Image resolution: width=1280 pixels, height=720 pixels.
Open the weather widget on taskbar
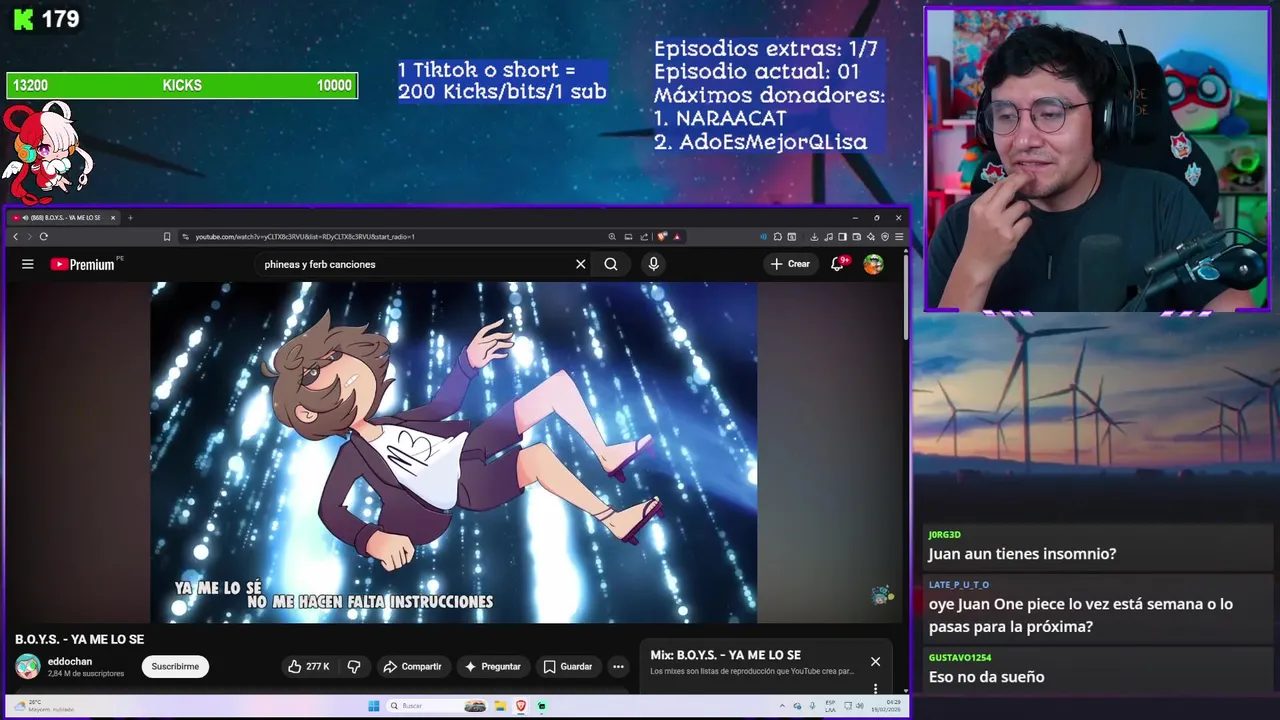(45, 706)
